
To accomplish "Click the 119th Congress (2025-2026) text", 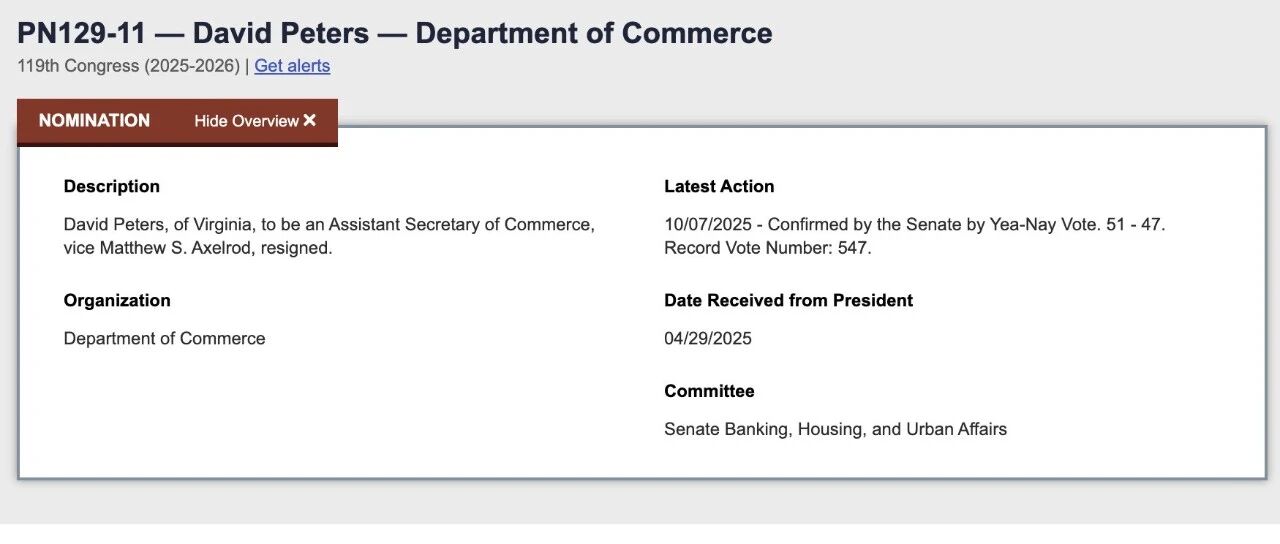I will coord(128,66).
